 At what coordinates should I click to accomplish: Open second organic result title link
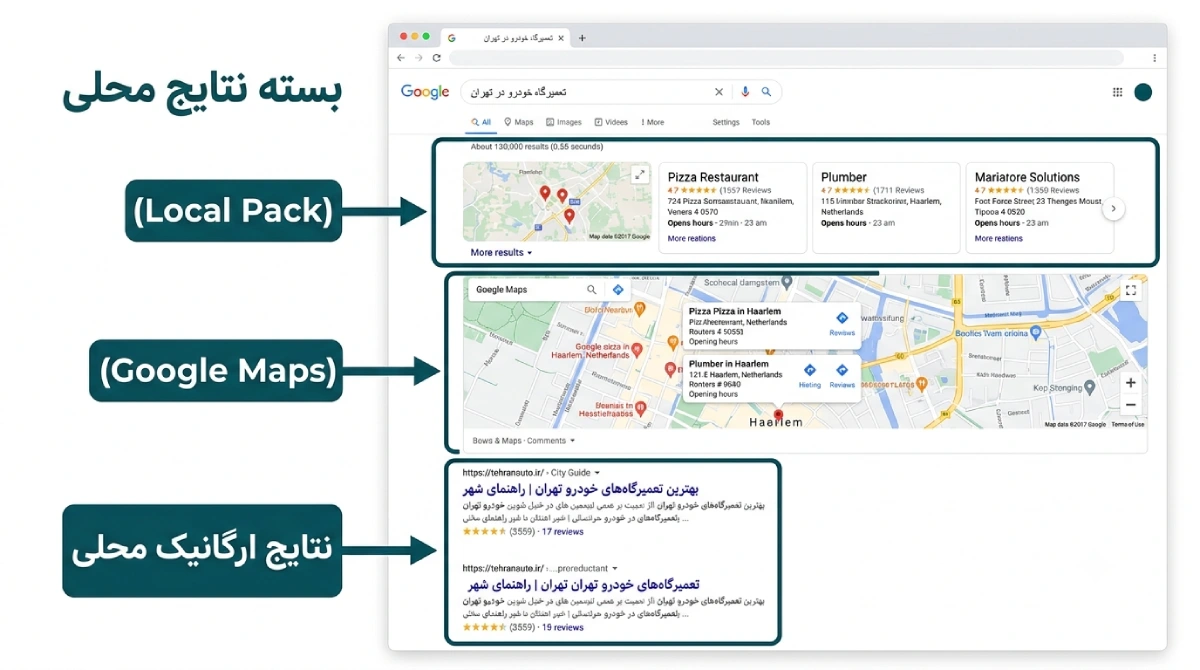pyautogui.click(x=583, y=584)
